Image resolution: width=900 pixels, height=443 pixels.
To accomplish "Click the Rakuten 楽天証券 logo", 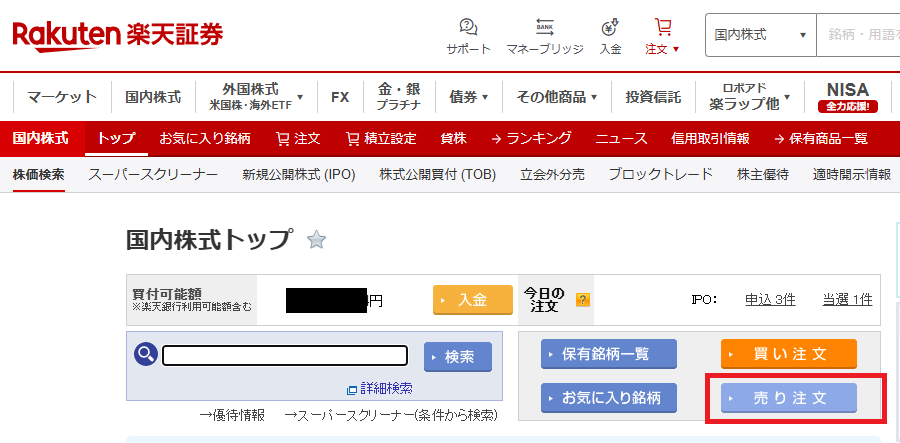I will [118, 35].
